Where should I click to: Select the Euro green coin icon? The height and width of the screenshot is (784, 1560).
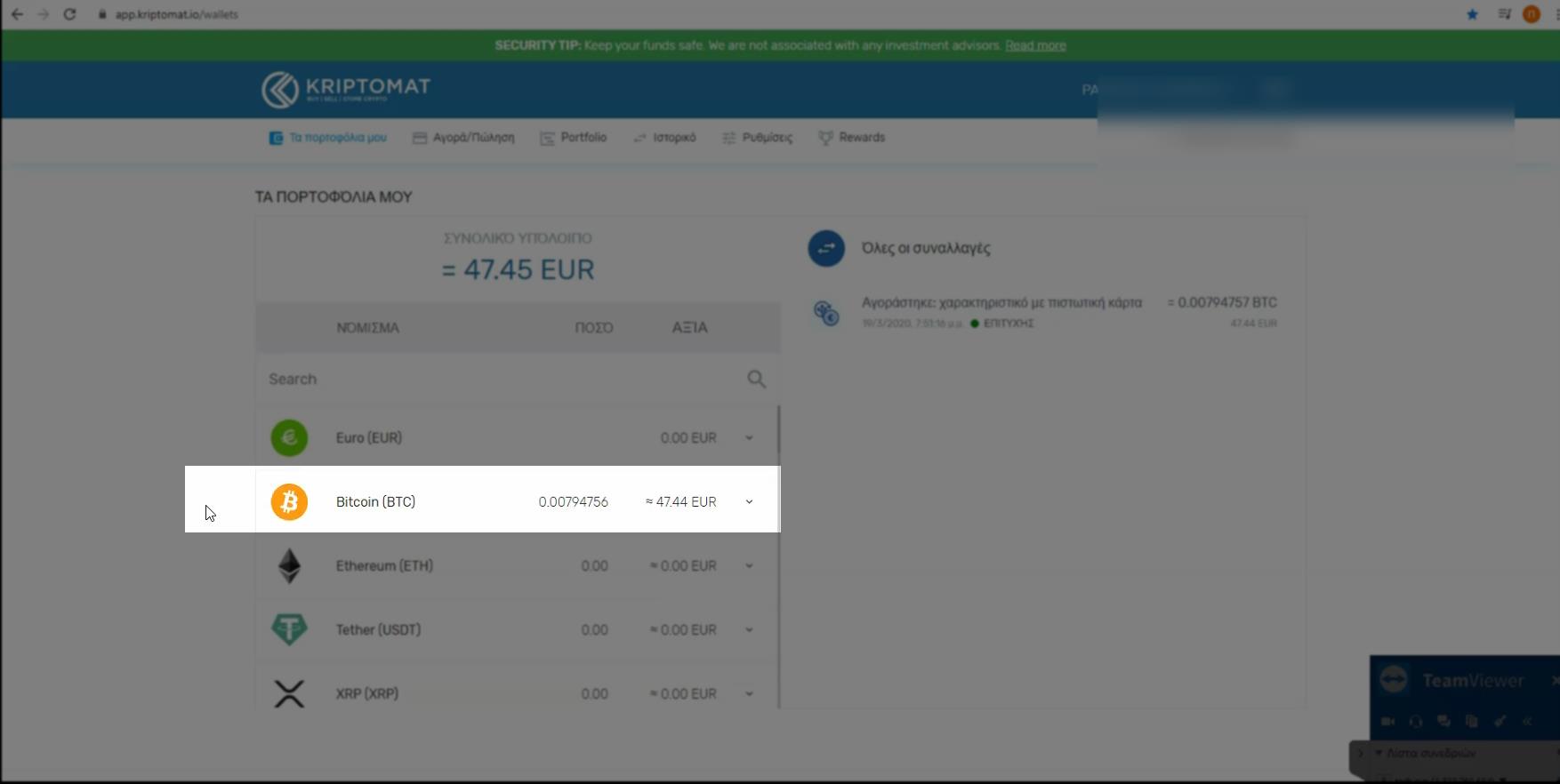[289, 438]
